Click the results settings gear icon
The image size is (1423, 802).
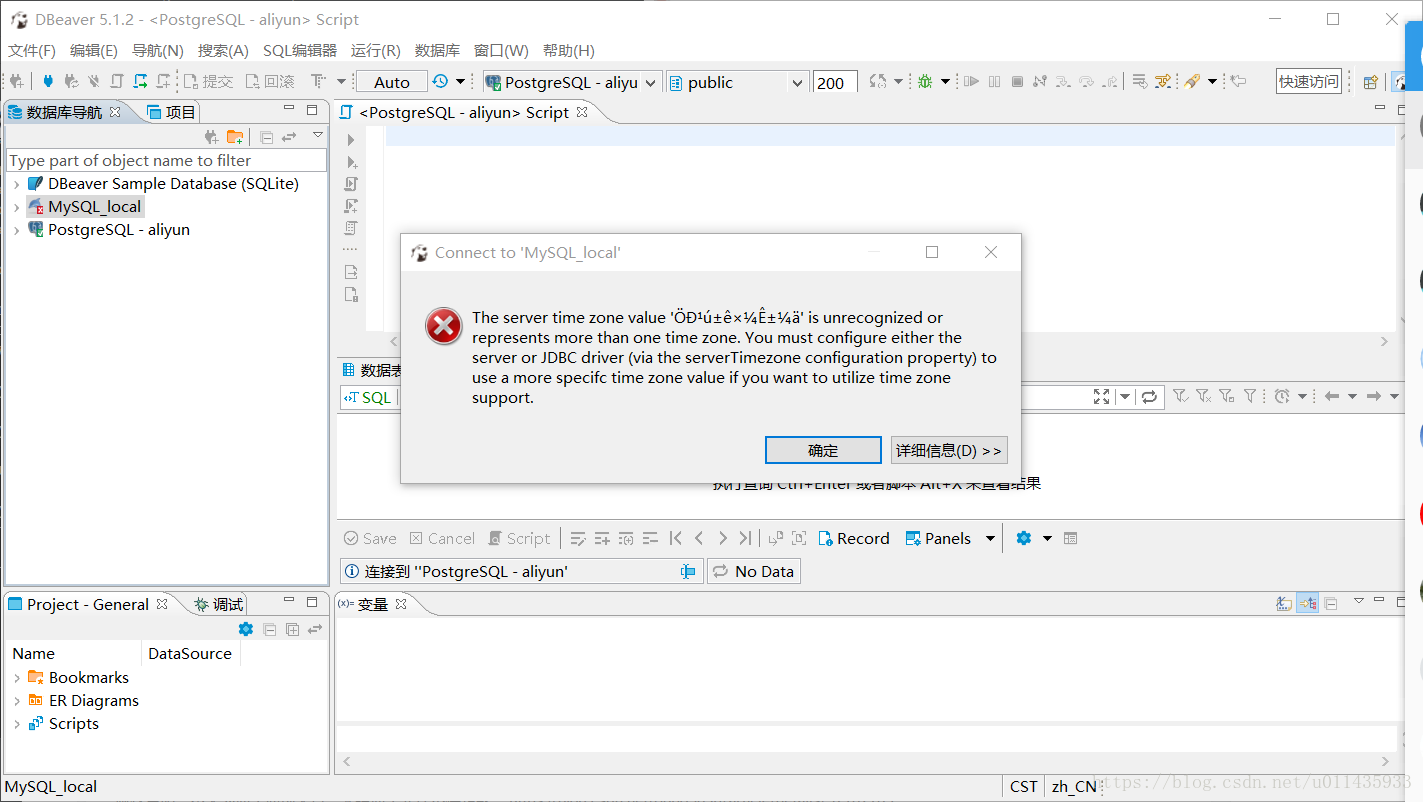(x=1023, y=538)
